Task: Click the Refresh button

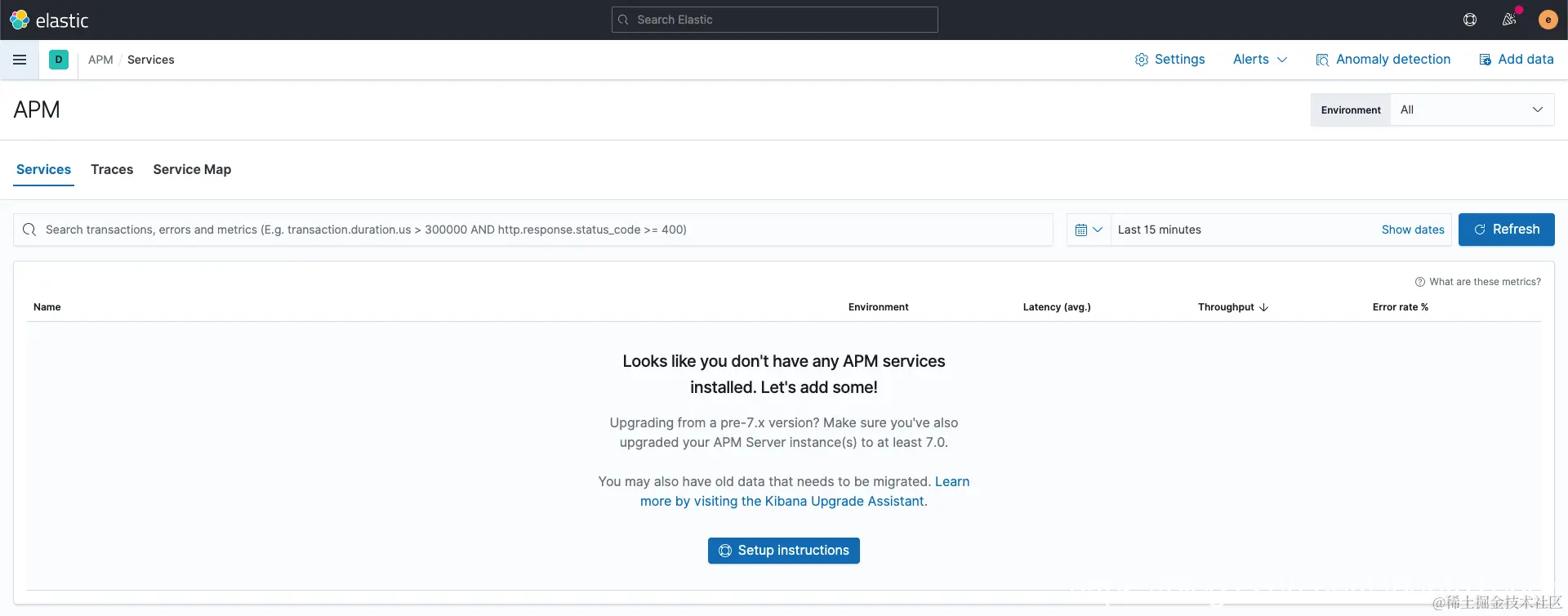Action: pos(1506,230)
